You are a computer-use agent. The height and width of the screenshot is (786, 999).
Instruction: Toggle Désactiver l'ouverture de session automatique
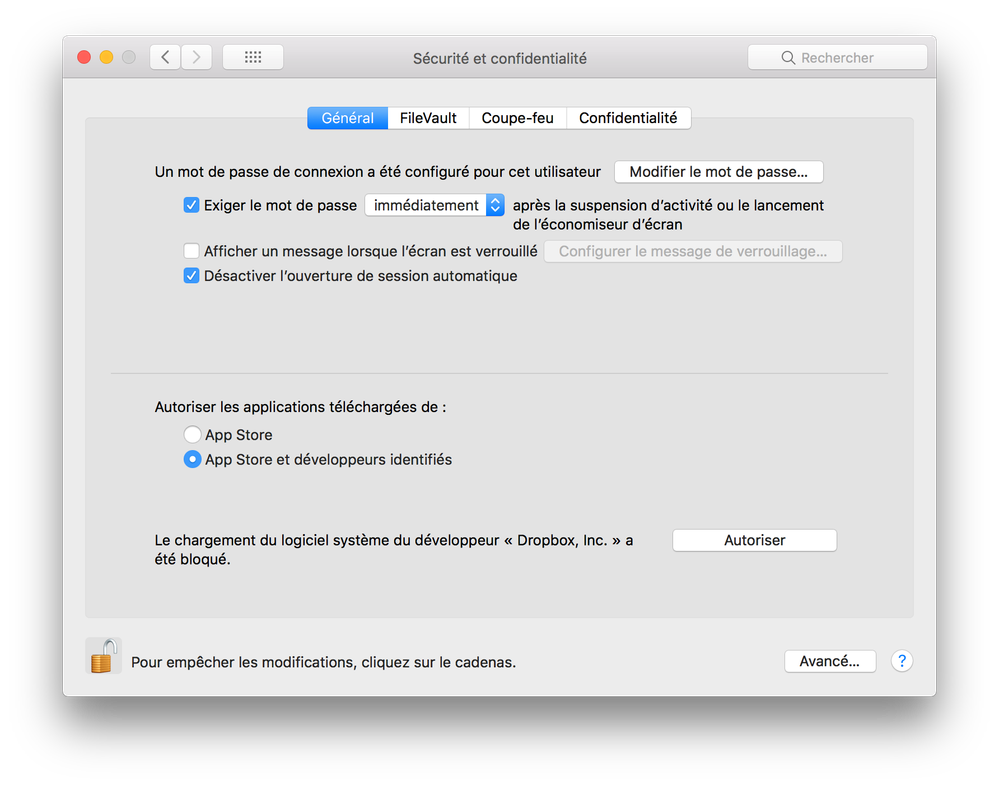[x=191, y=276]
